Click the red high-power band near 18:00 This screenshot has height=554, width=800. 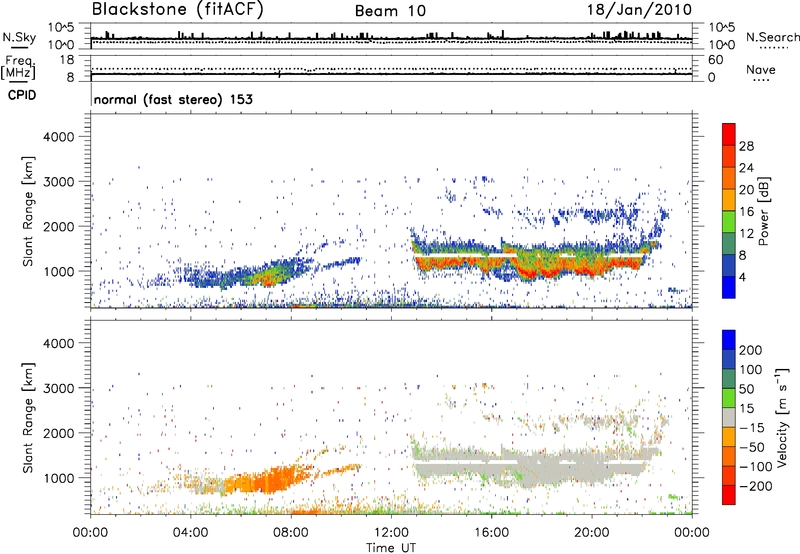coord(548,268)
